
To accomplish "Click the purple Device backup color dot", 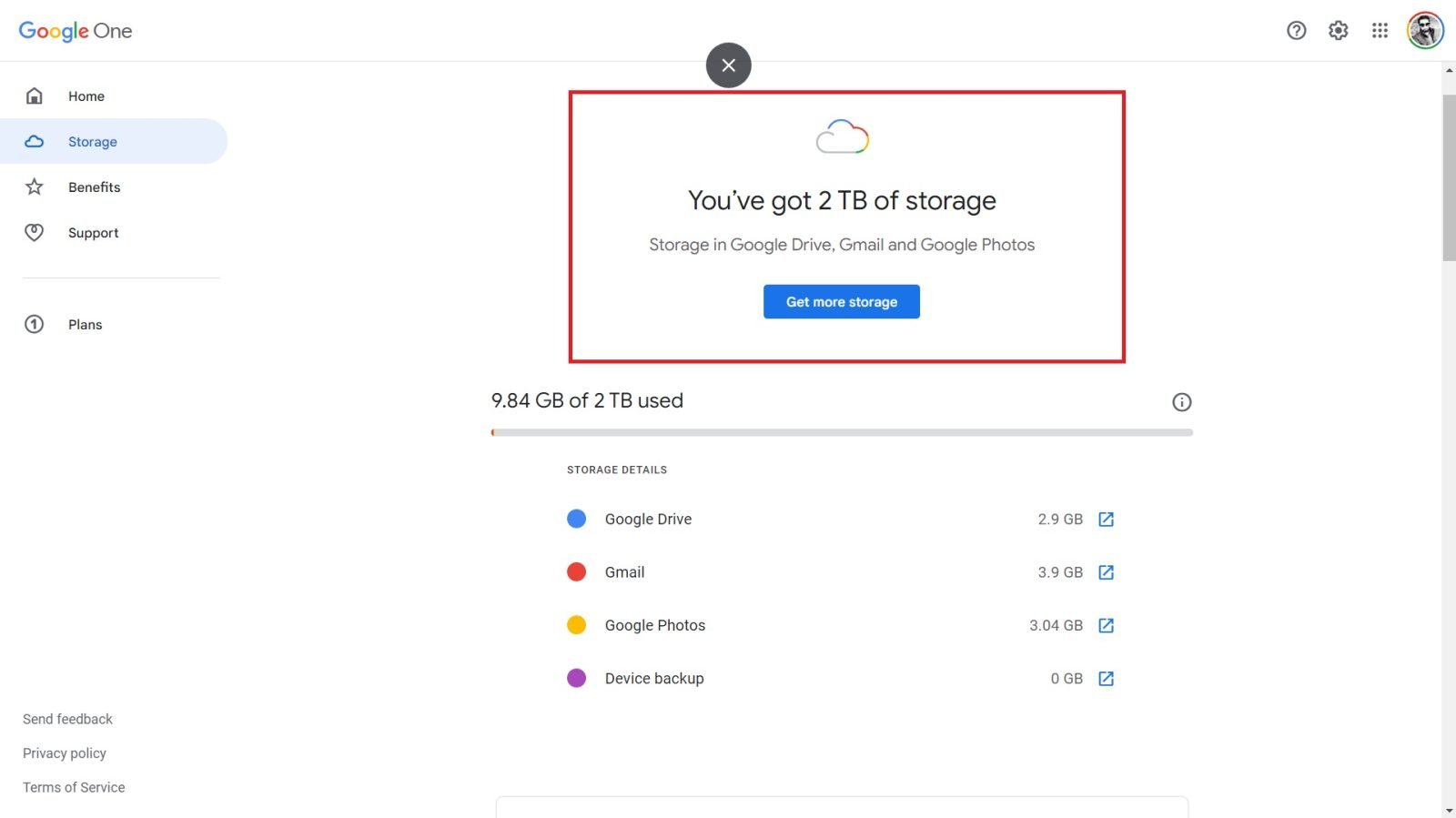I will (x=576, y=678).
